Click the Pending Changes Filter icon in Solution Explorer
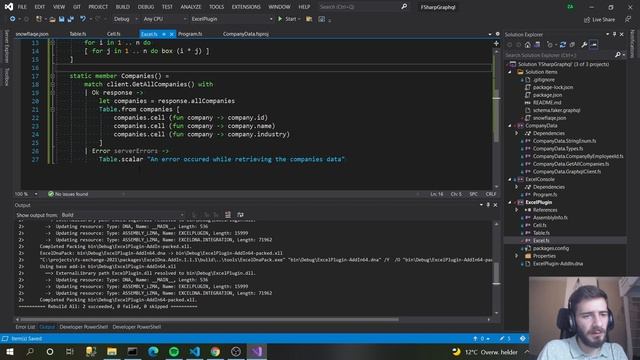 [x=551, y=45]
